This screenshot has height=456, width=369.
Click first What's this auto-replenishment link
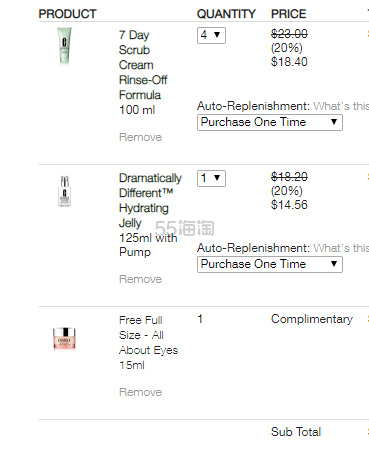341,106
